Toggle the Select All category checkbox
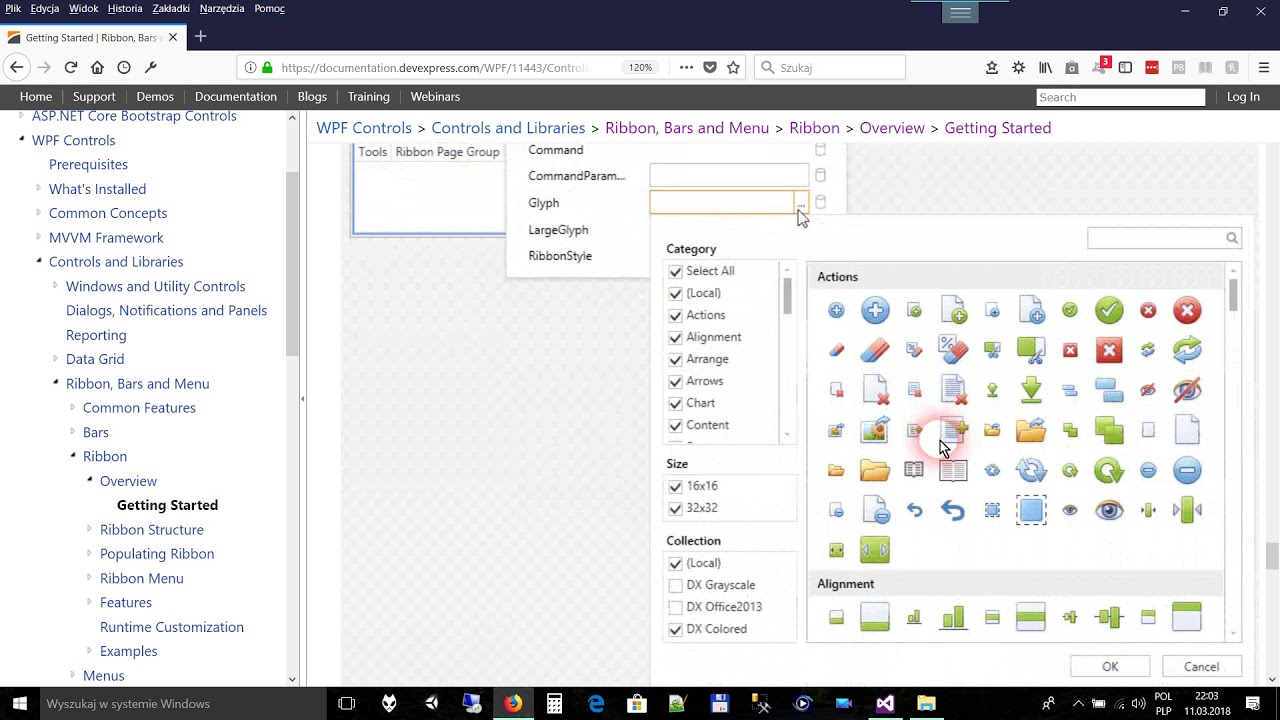Image resolution: width=1280 pixels, height=720 pixels. point(675,271)
